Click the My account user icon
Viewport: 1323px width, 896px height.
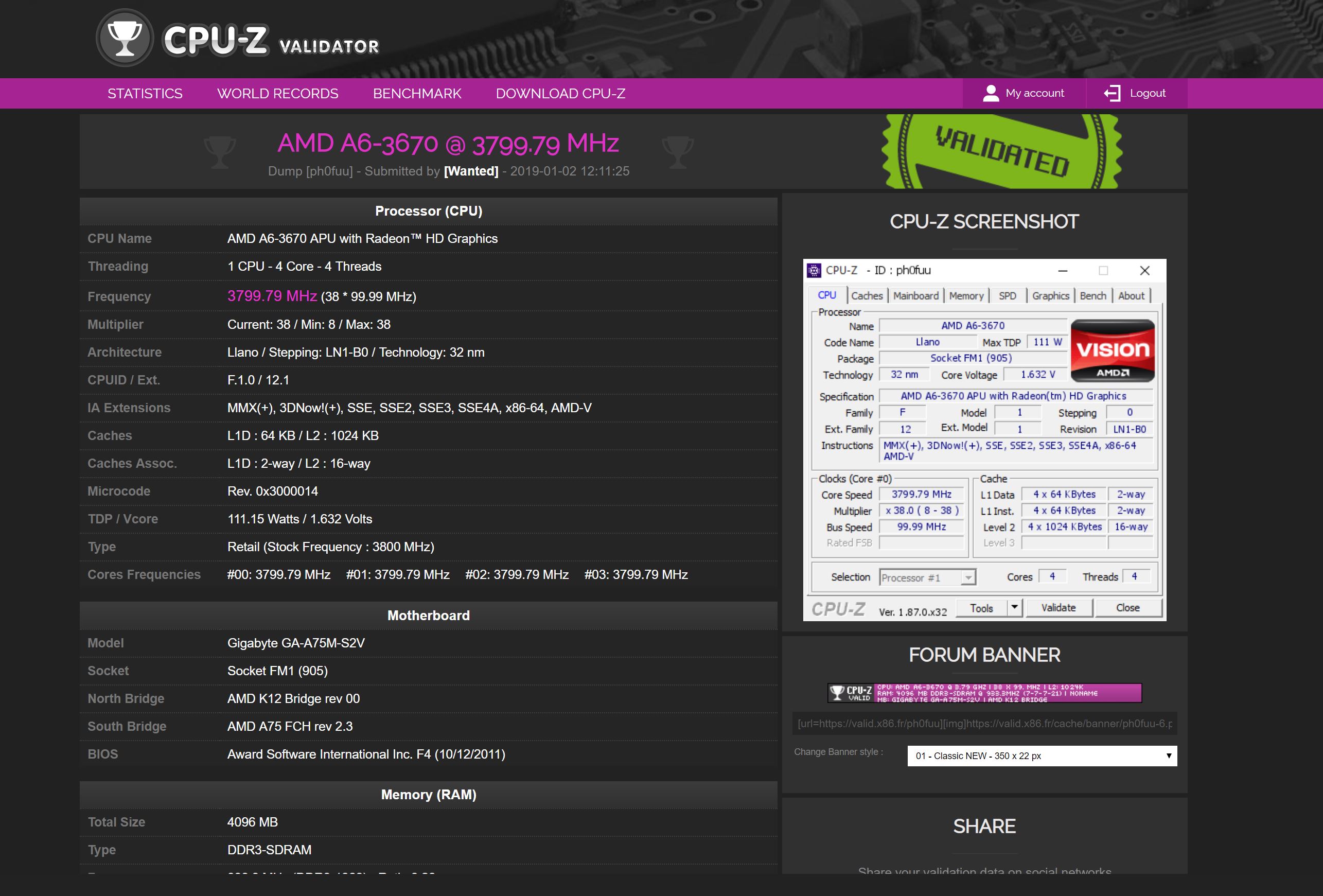[x=991, y=93]
